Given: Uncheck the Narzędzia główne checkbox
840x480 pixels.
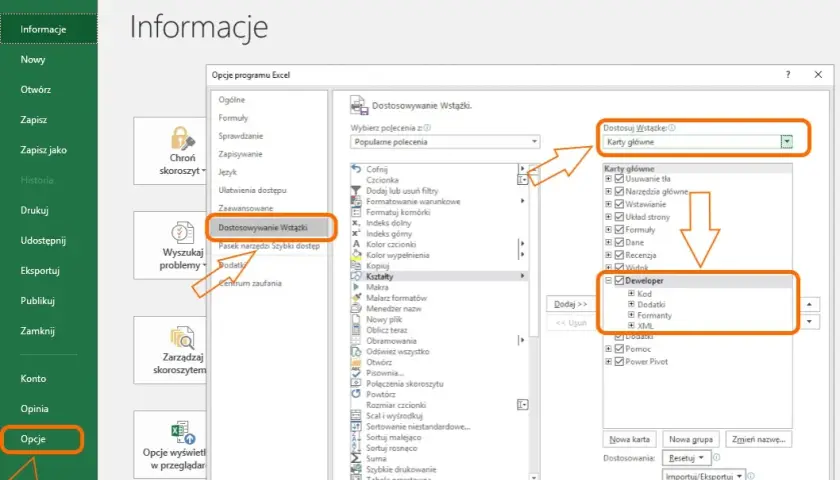Looking at the screenshot, I should [619, 191].
